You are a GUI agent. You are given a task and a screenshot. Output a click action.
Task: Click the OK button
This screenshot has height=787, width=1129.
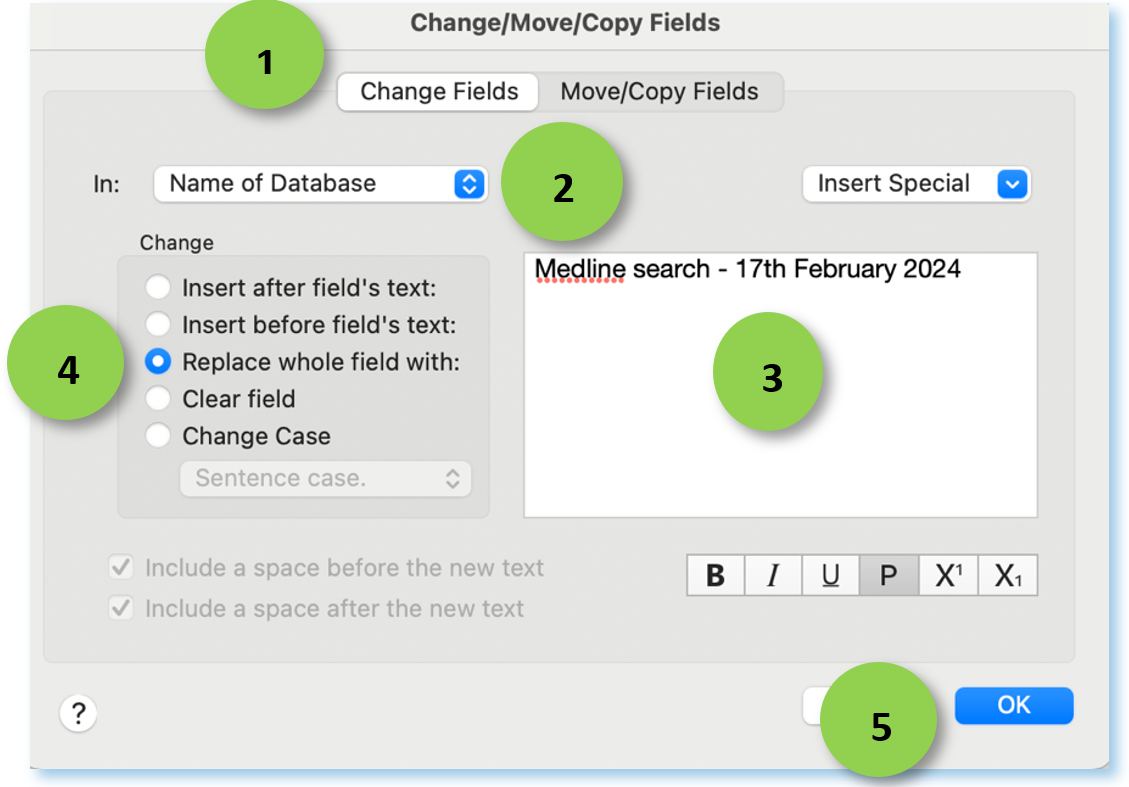click(x=1013, y=705)
